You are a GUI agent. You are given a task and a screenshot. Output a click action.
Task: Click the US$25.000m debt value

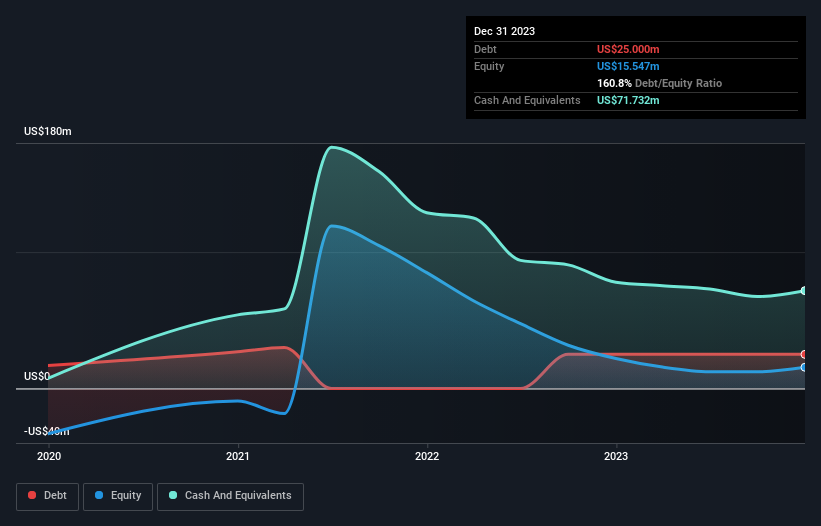pyautogui.click(x=628, y=49)
